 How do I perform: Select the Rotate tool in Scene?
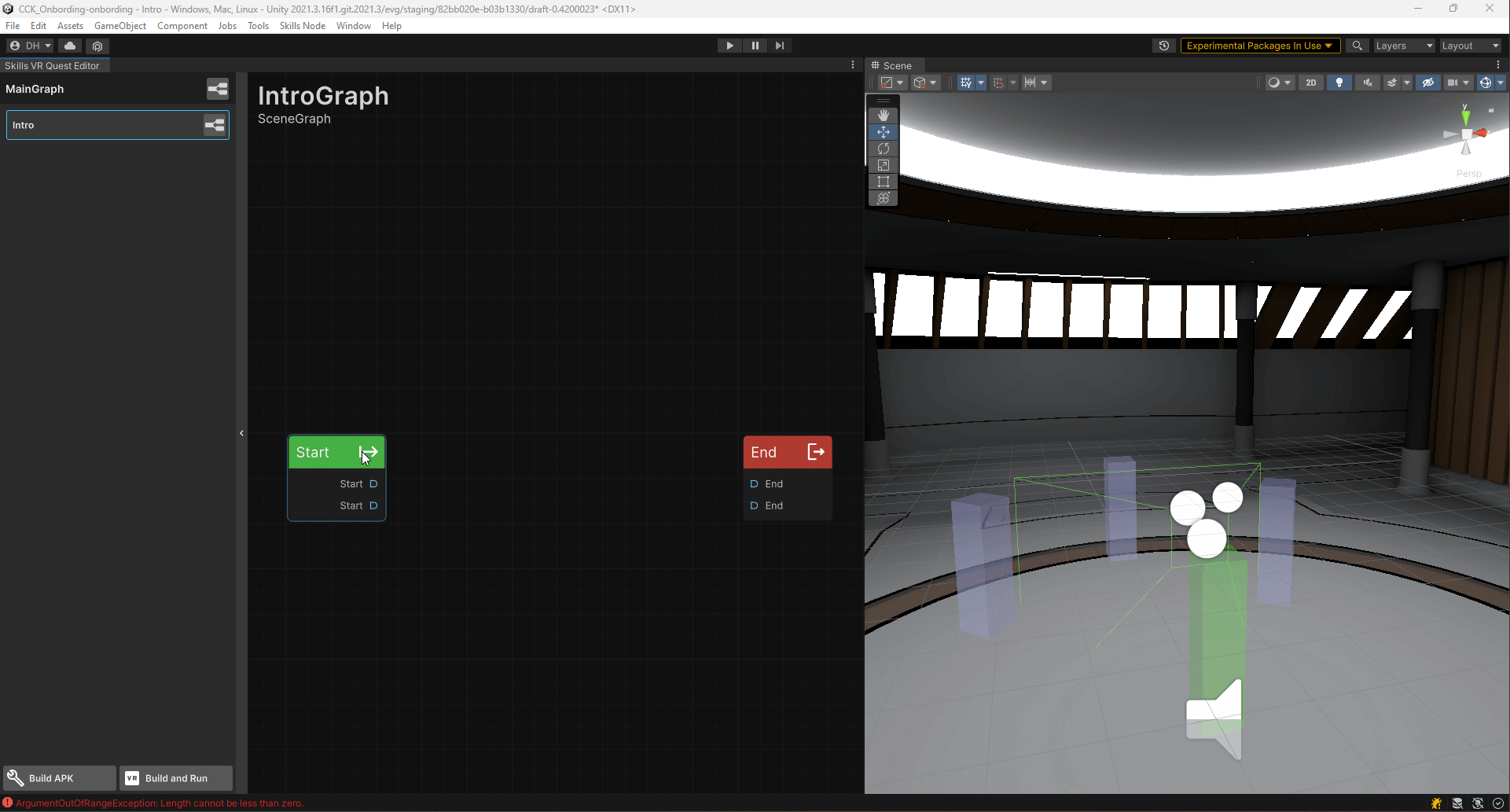(x=884, y=149)
